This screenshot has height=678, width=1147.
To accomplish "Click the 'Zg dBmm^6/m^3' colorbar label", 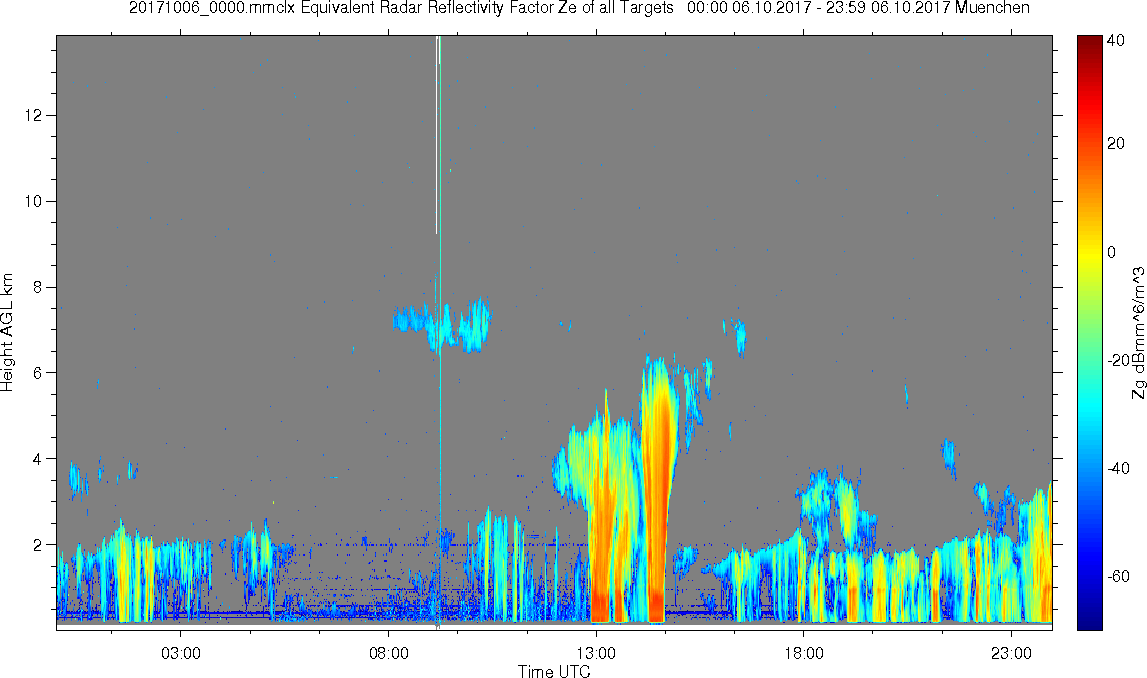I will click(1138, 333).
